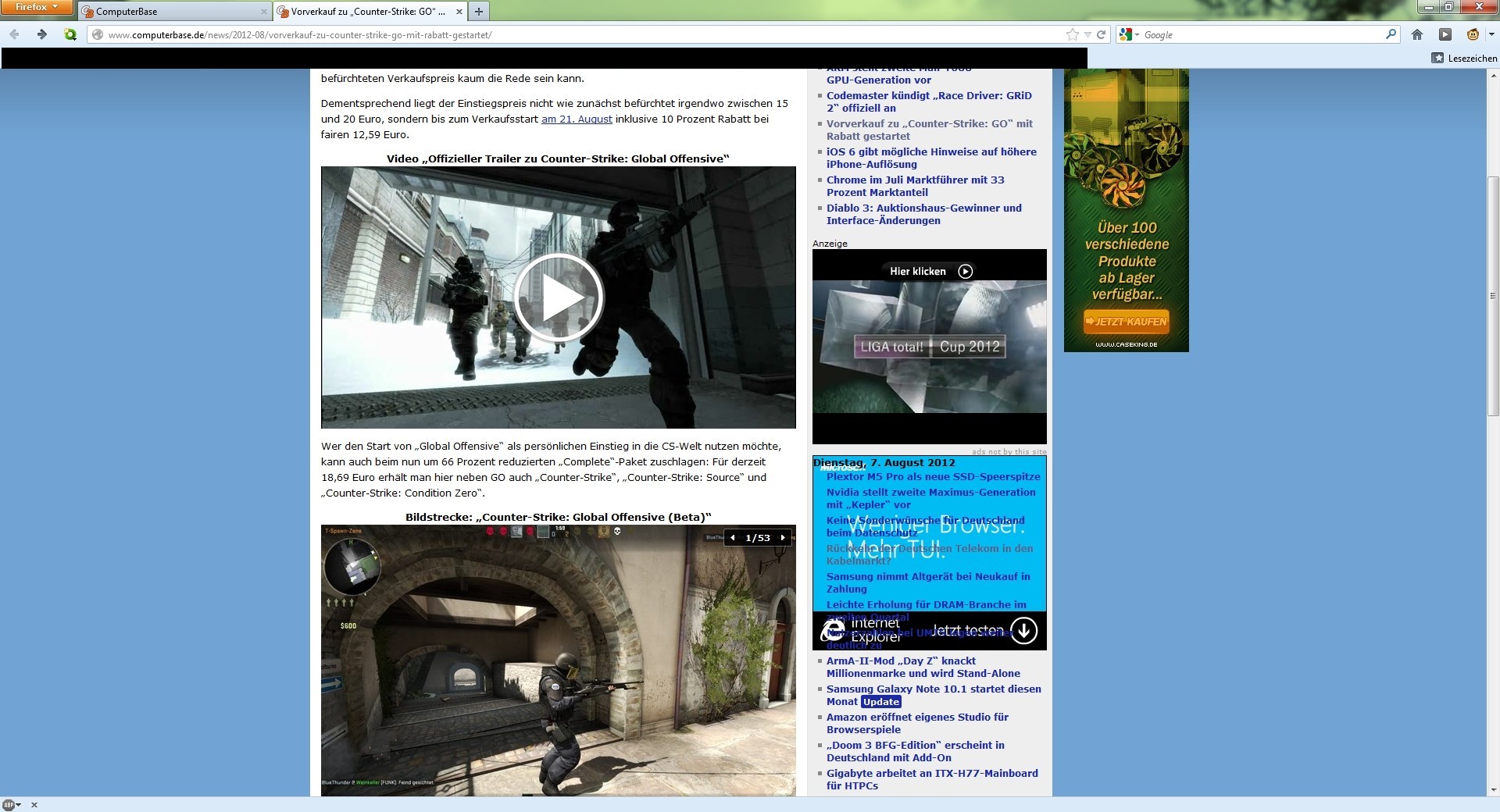Close the ComputerBase tab
Screen dimensions: 1500x812
263,12
